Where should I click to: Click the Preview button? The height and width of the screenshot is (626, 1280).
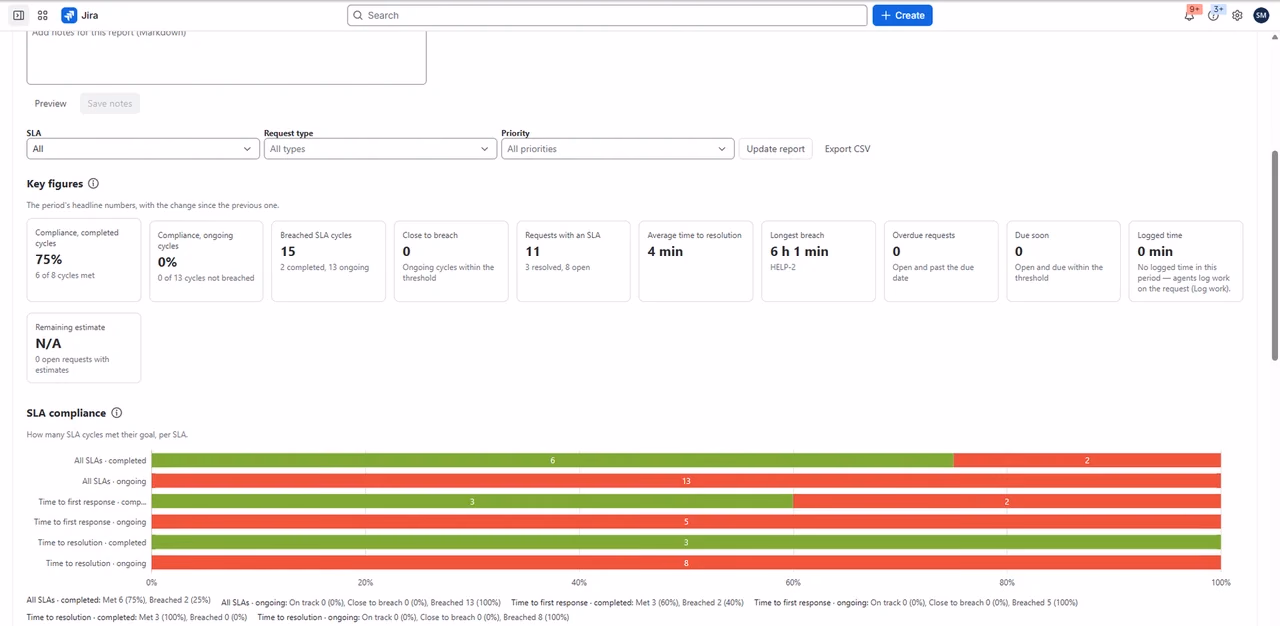tap(51, 103)
